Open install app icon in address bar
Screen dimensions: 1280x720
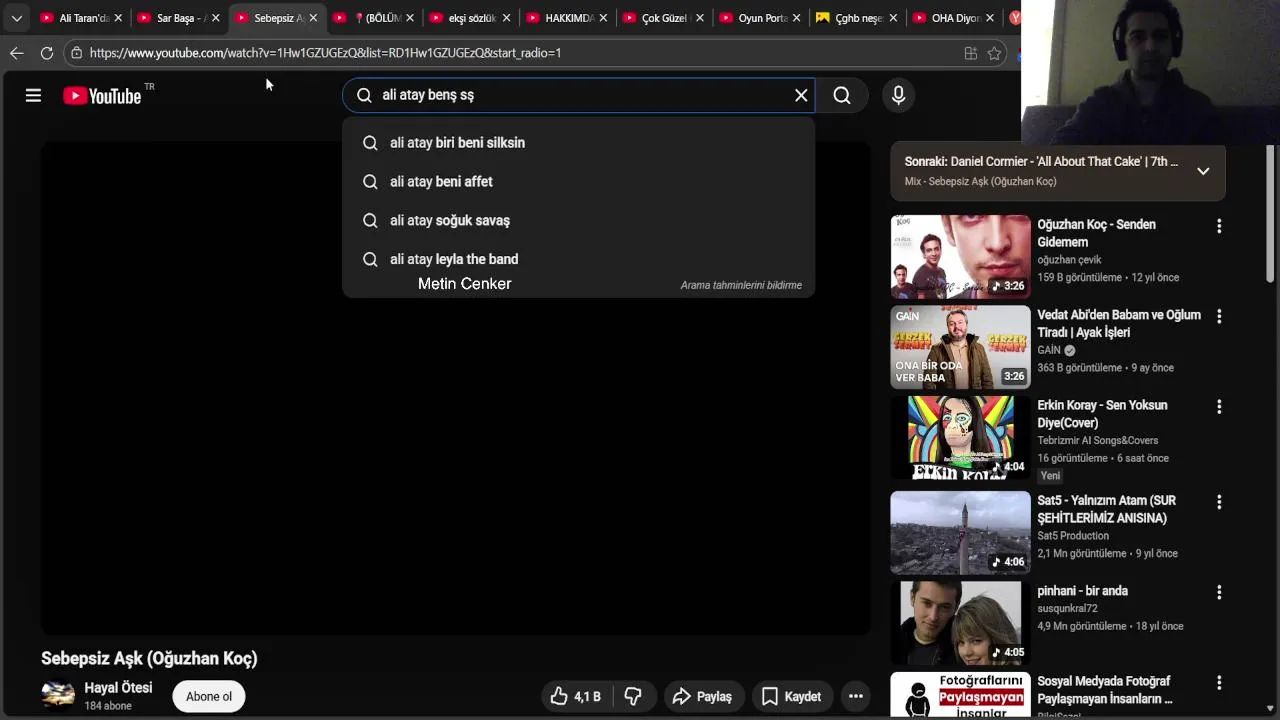pyautogui.click(x=970, y=53)
